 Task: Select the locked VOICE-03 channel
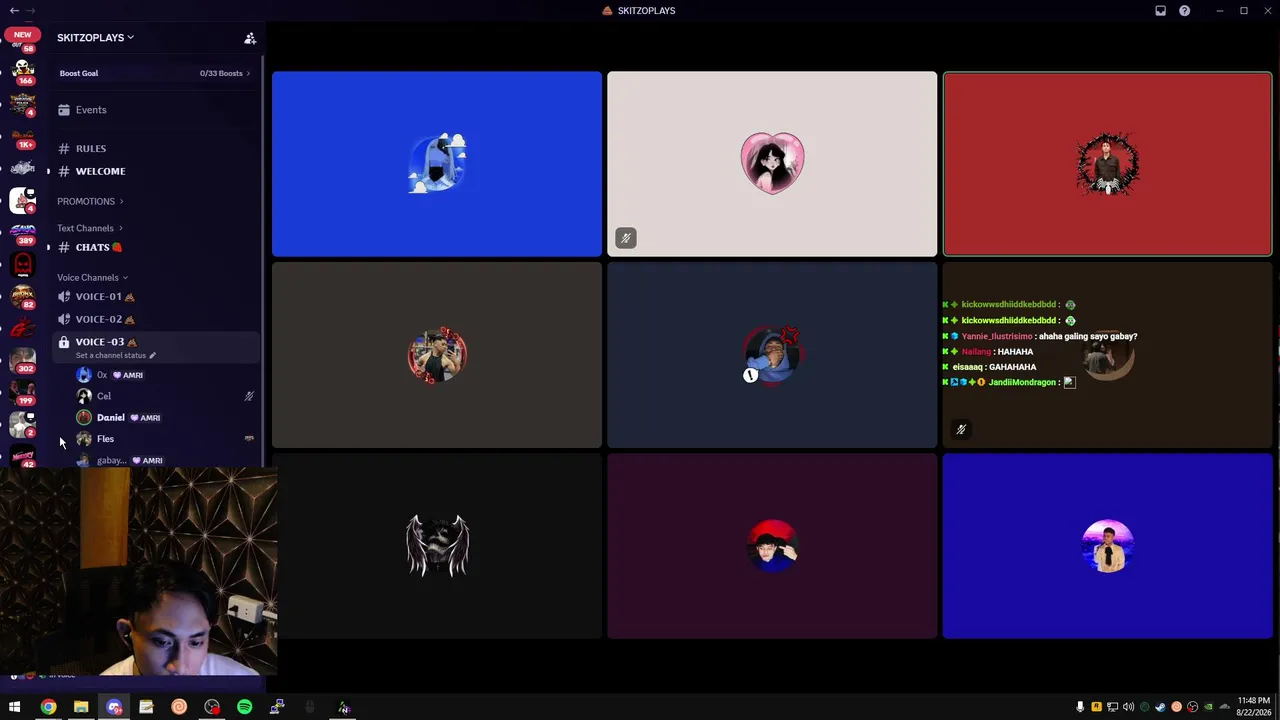pyautogui.click(x=155, y=347)
